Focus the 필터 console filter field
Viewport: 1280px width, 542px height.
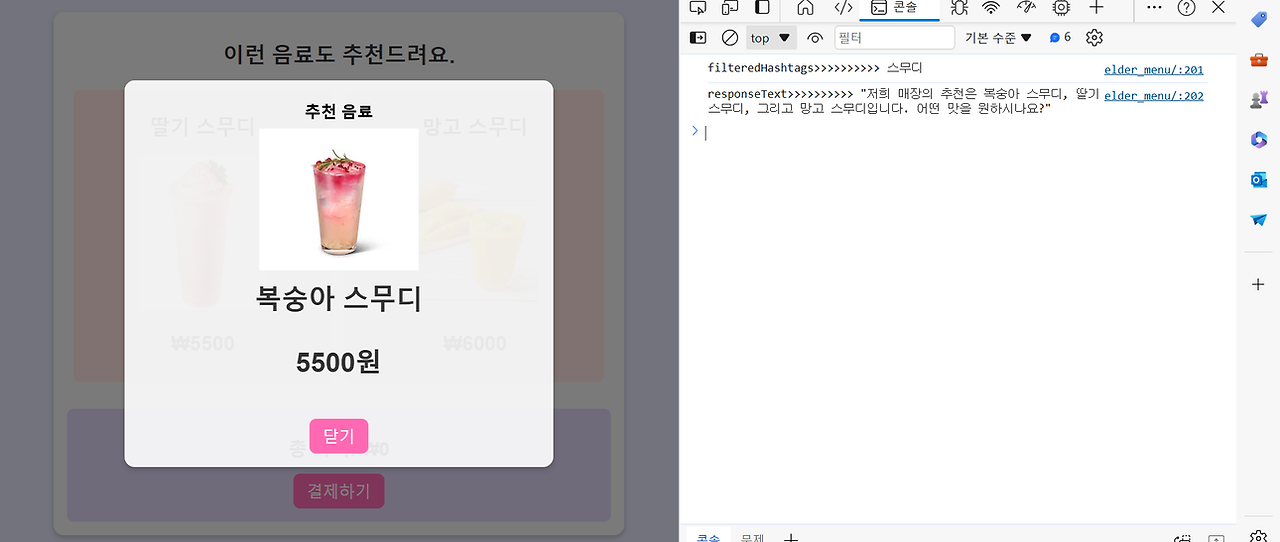pyautogui.click(x=895, y=38)
